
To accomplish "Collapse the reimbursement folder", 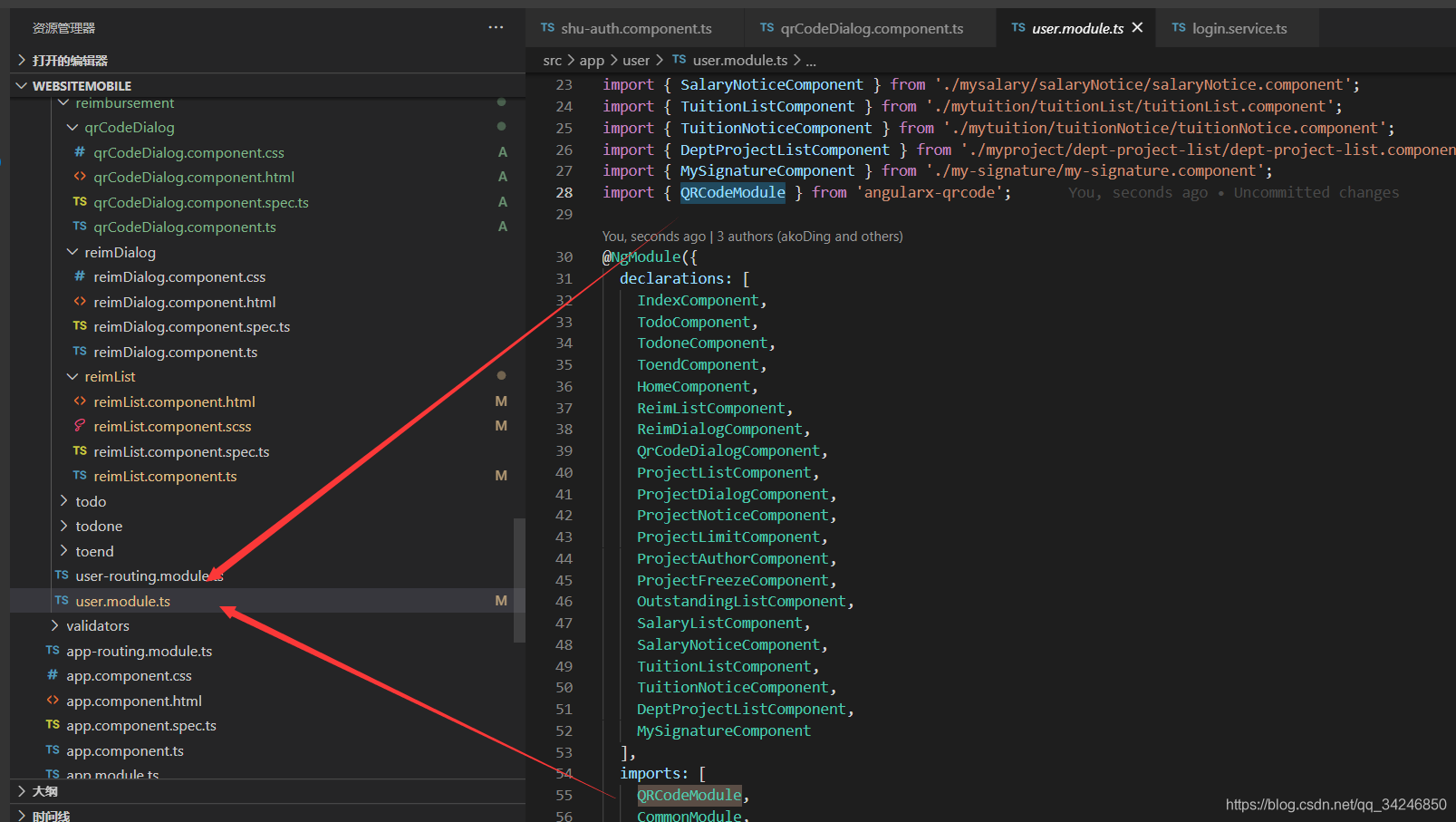I will click(x=124, y=103).
